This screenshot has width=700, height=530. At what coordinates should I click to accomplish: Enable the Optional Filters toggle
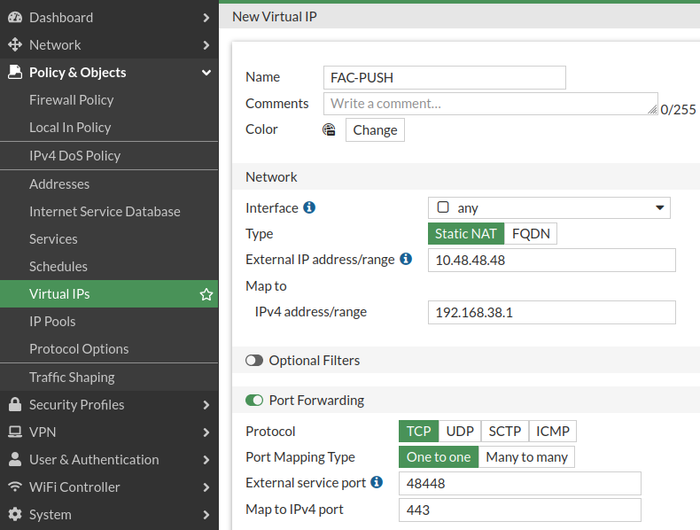pos(254,360)
